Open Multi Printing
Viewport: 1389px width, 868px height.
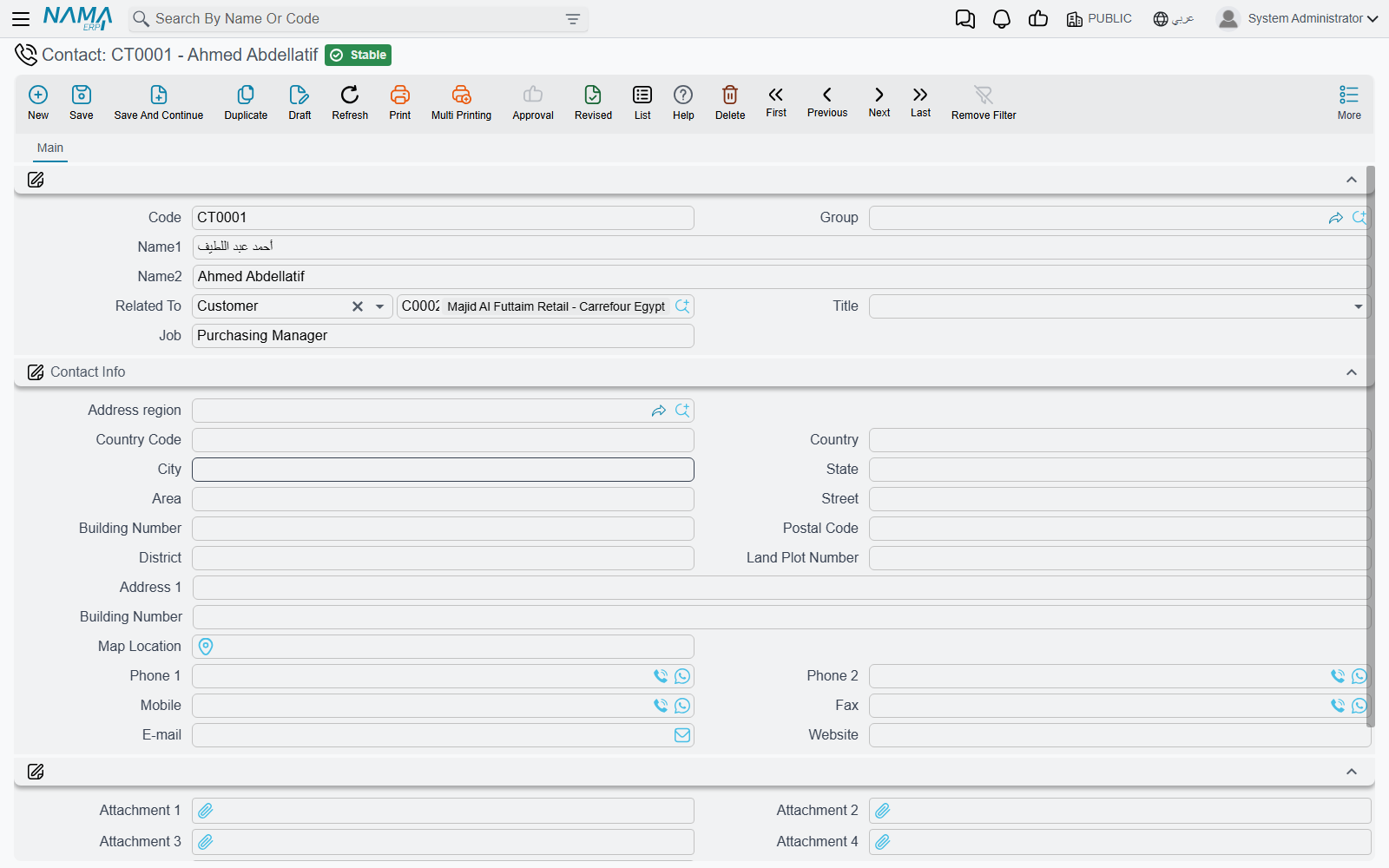click(x=461, y=102)
